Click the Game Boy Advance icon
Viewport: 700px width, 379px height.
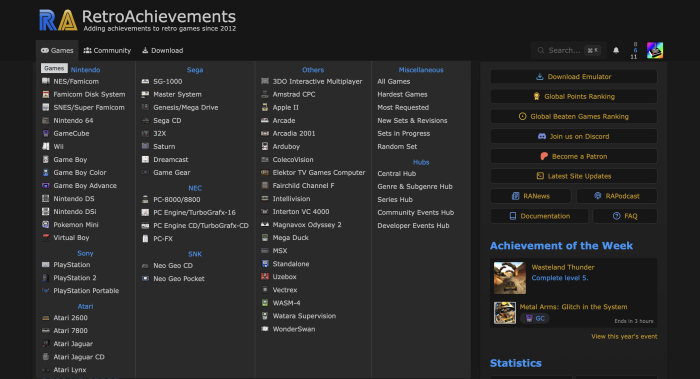pyautogui.click(x=46, y=185)
